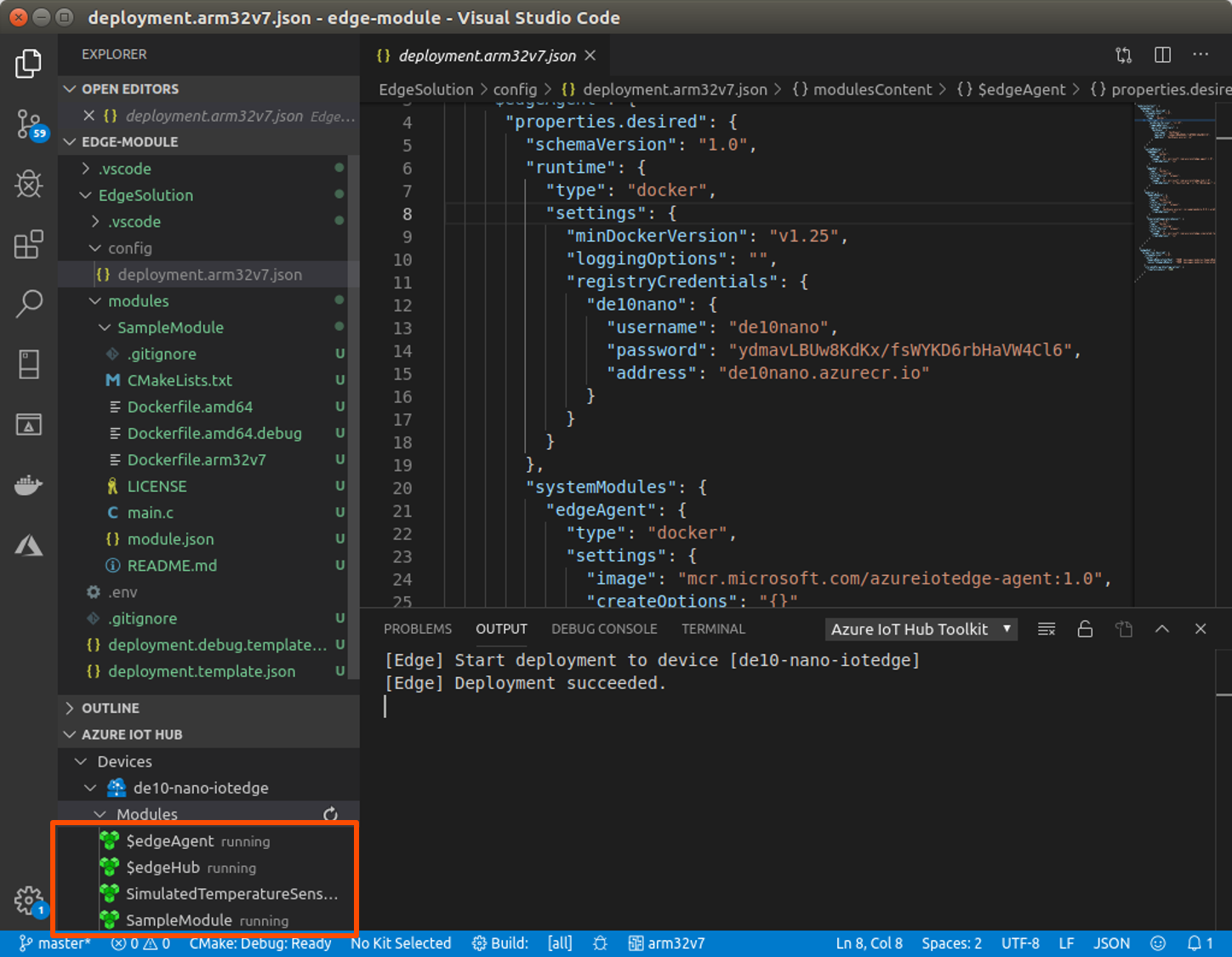1232x957 pixels.
Task: Refresh the Azure IoT Hub Modules list
Action: click(x=331, y=814)
